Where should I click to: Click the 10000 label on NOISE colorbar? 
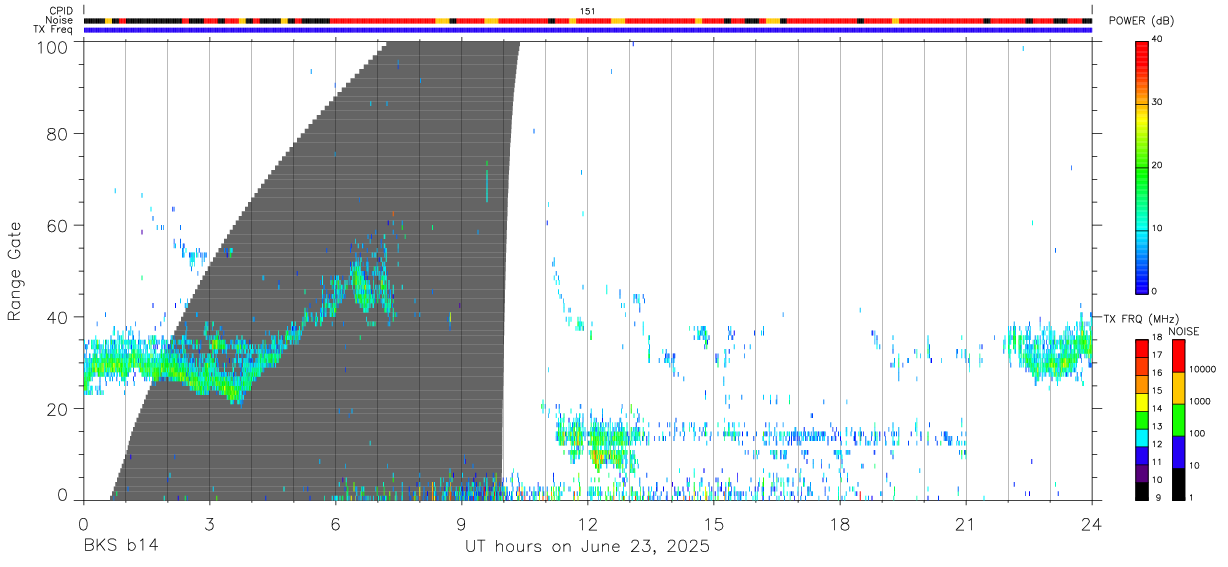tap(1202, 370)
